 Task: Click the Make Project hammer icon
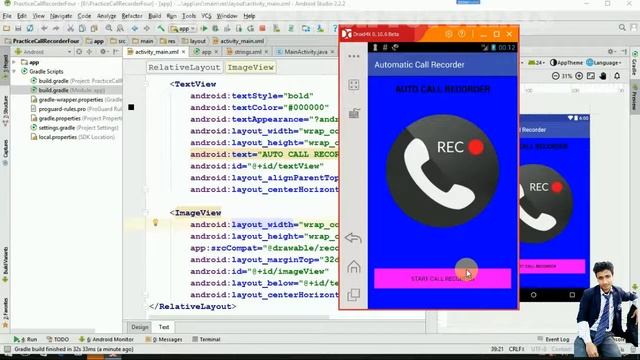point(161,28)
